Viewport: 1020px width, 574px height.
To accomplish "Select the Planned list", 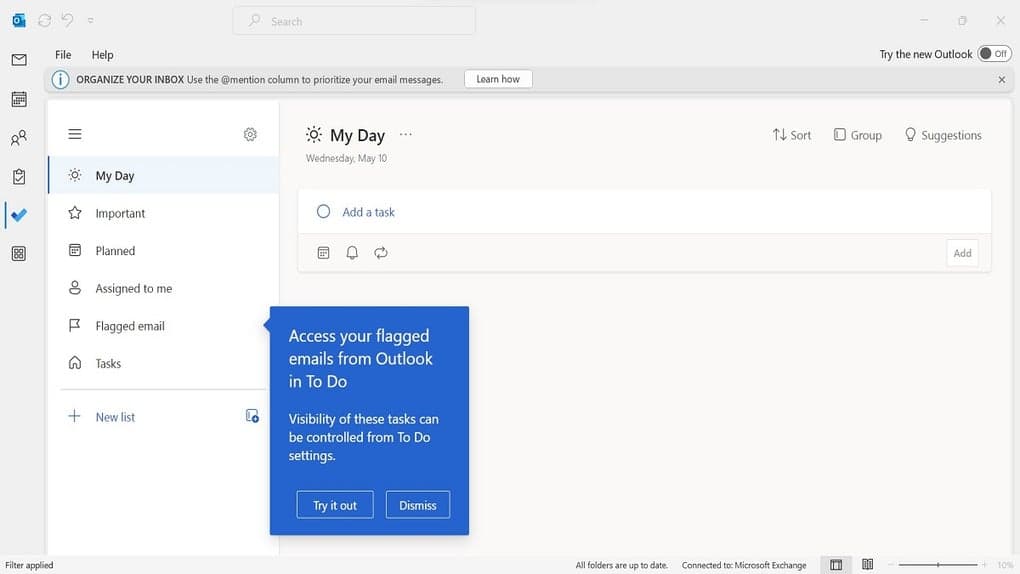I will click(163, 251).
